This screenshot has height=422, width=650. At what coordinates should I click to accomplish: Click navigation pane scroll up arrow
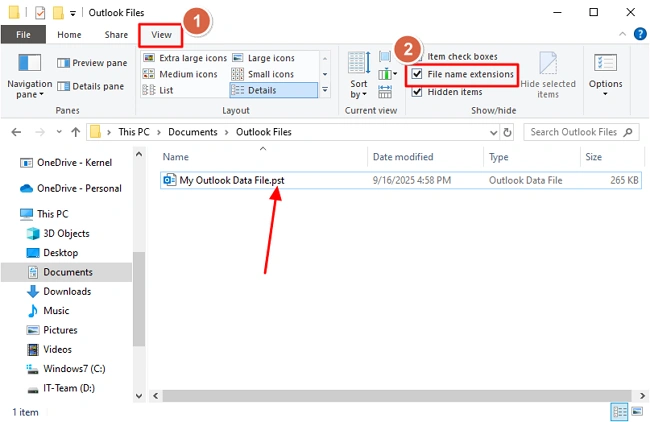coord(139,155)
